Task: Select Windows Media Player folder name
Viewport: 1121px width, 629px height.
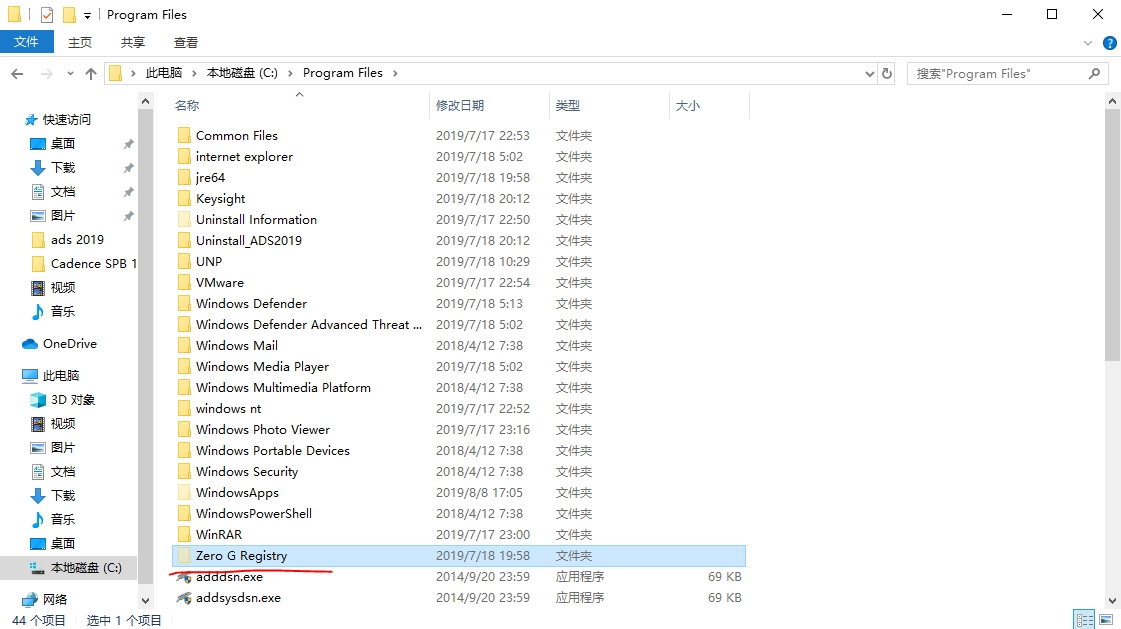Action: point(262,367)
